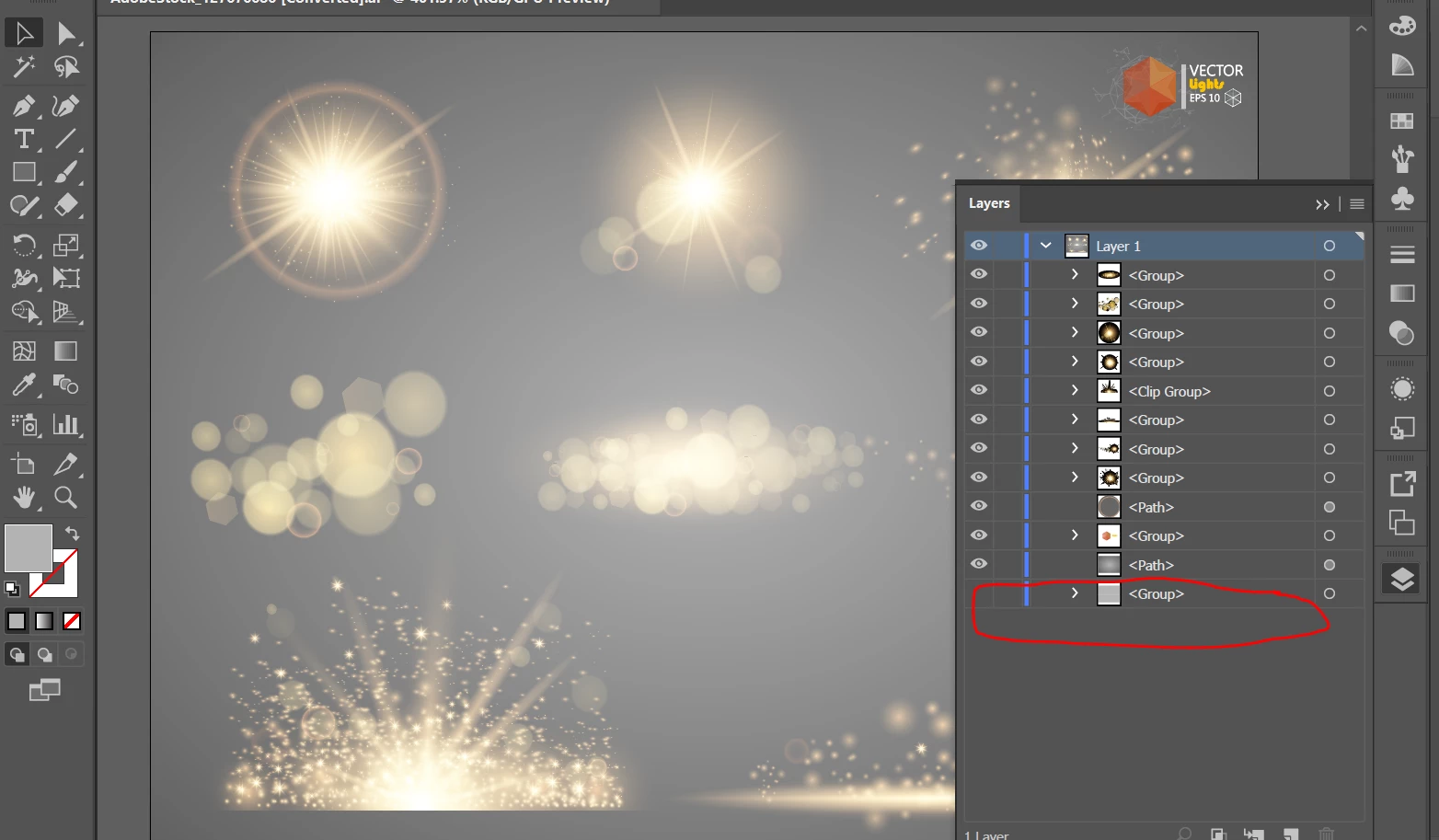Image resolution: width=1439 pixels, height=840 pixels.
Task: Select the Layer 1 row name
Action: pyautogui.click(x=1118, y=247)
